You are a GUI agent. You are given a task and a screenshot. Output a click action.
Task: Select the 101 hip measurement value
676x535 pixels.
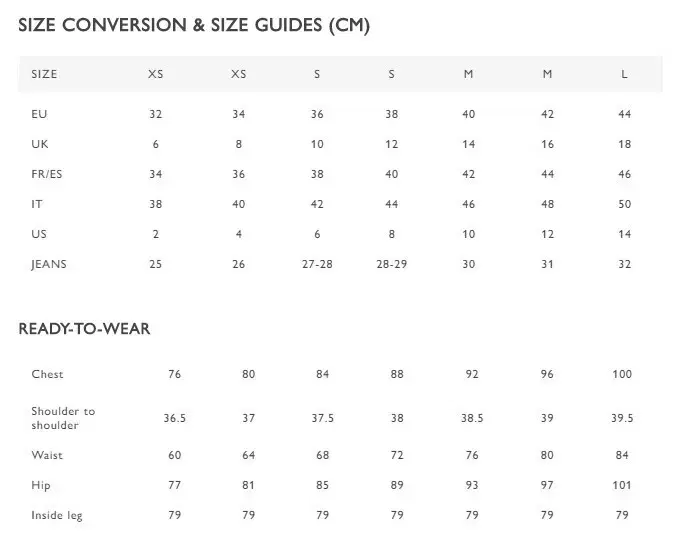(x=622, y=486)
